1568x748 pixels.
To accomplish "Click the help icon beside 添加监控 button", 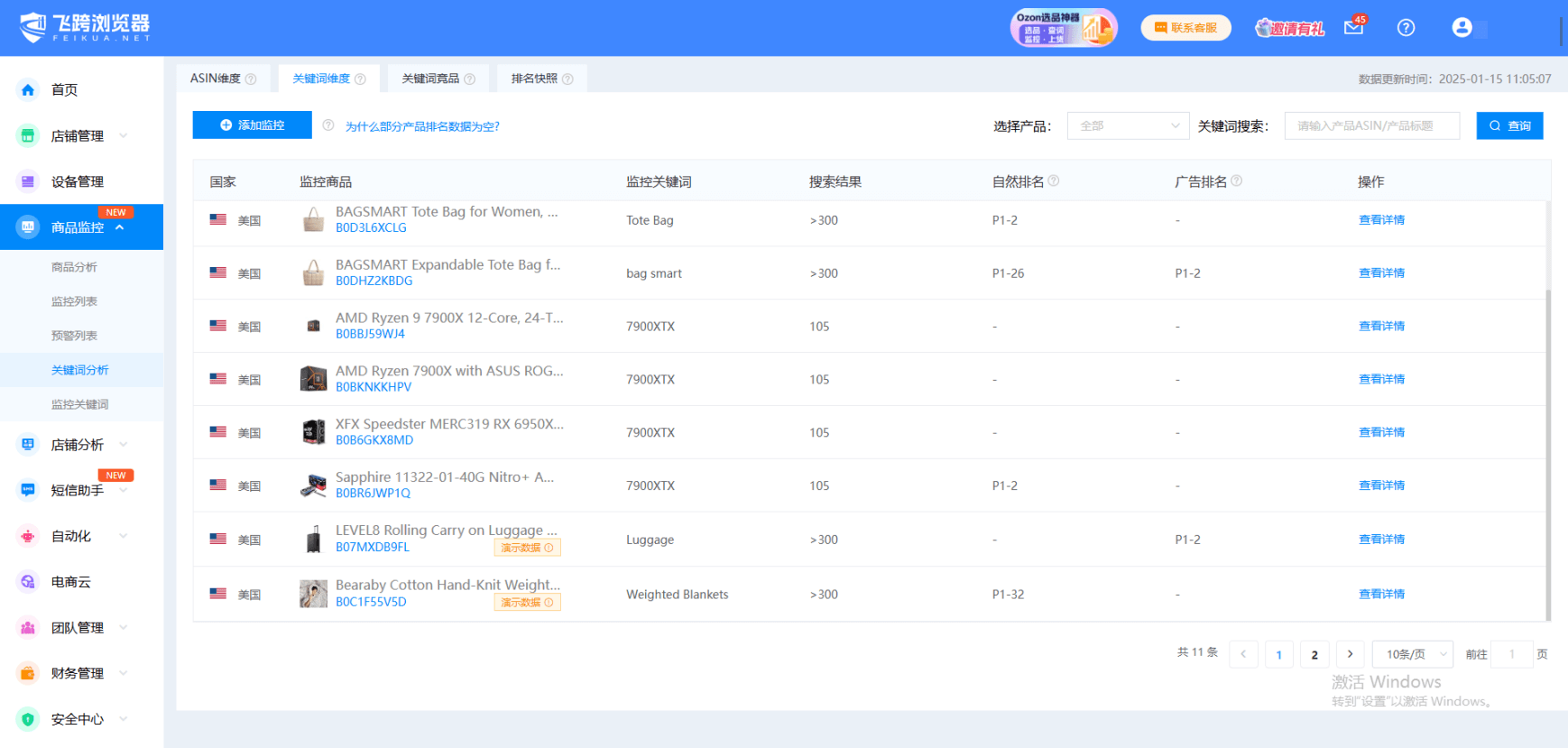I will [328, 125].
